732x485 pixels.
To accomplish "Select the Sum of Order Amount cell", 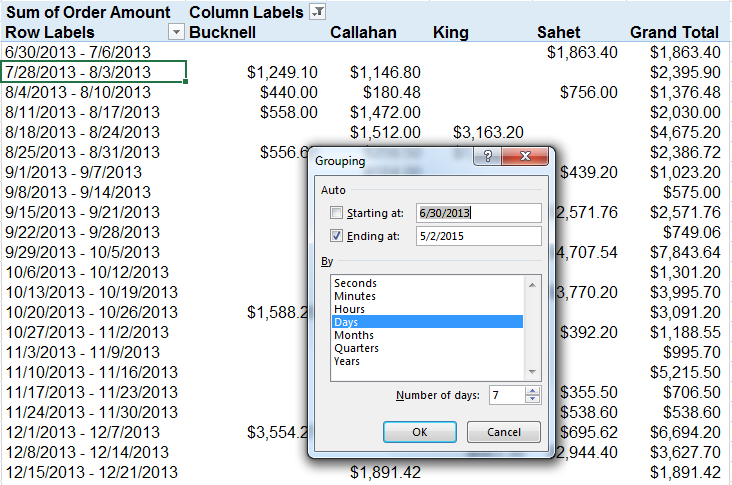I will pos(88,12).
